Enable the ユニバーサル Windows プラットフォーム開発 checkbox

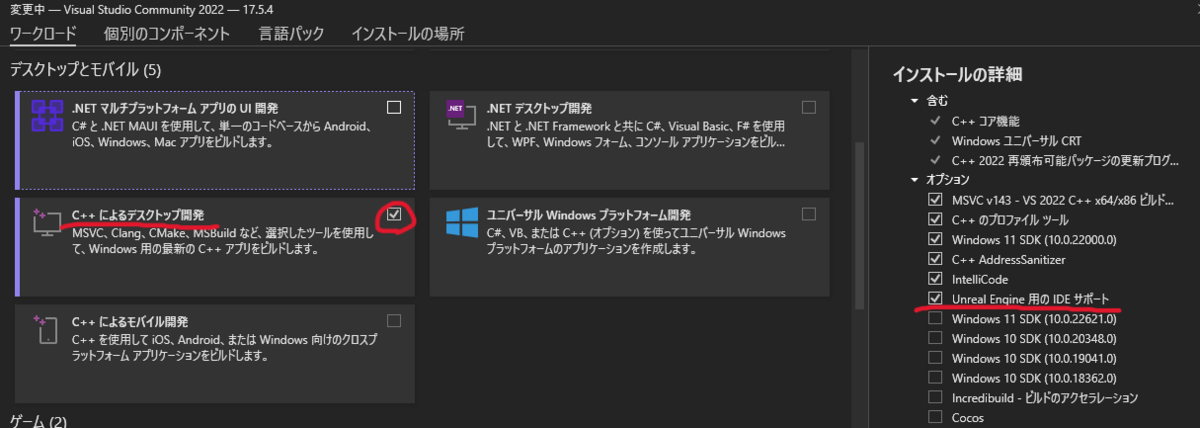pyautogui.click(x=808, y=214)
